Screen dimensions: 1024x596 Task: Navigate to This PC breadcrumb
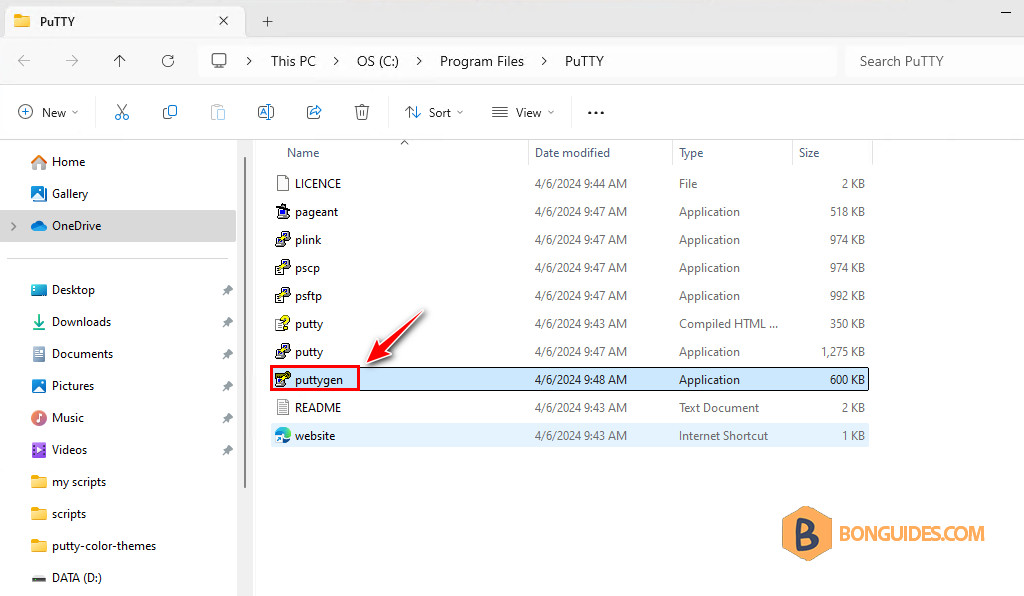click(293, 61)
